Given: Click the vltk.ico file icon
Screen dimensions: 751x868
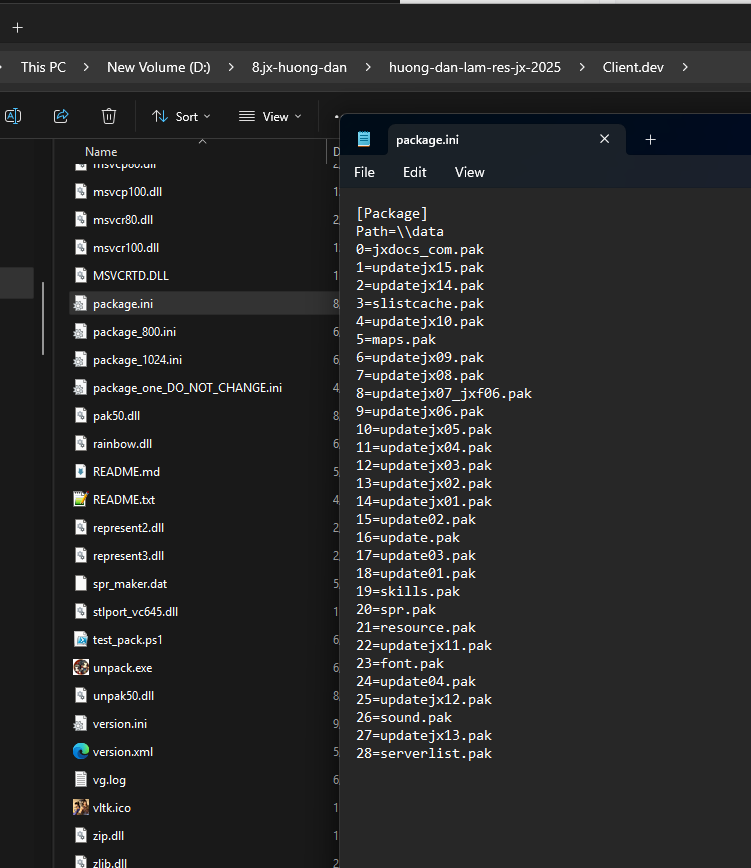Looking at the screenshot, I should coord(81,807).
